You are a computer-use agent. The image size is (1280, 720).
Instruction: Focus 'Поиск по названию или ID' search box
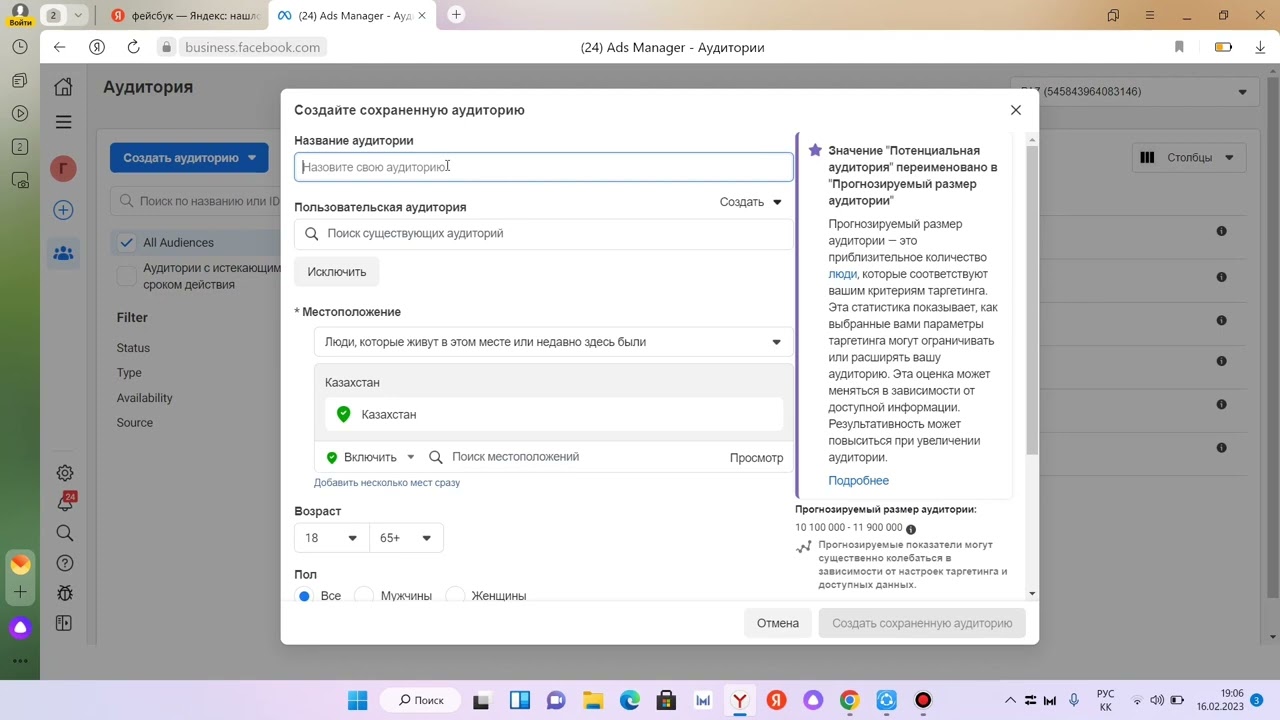[x=197, y=201]
